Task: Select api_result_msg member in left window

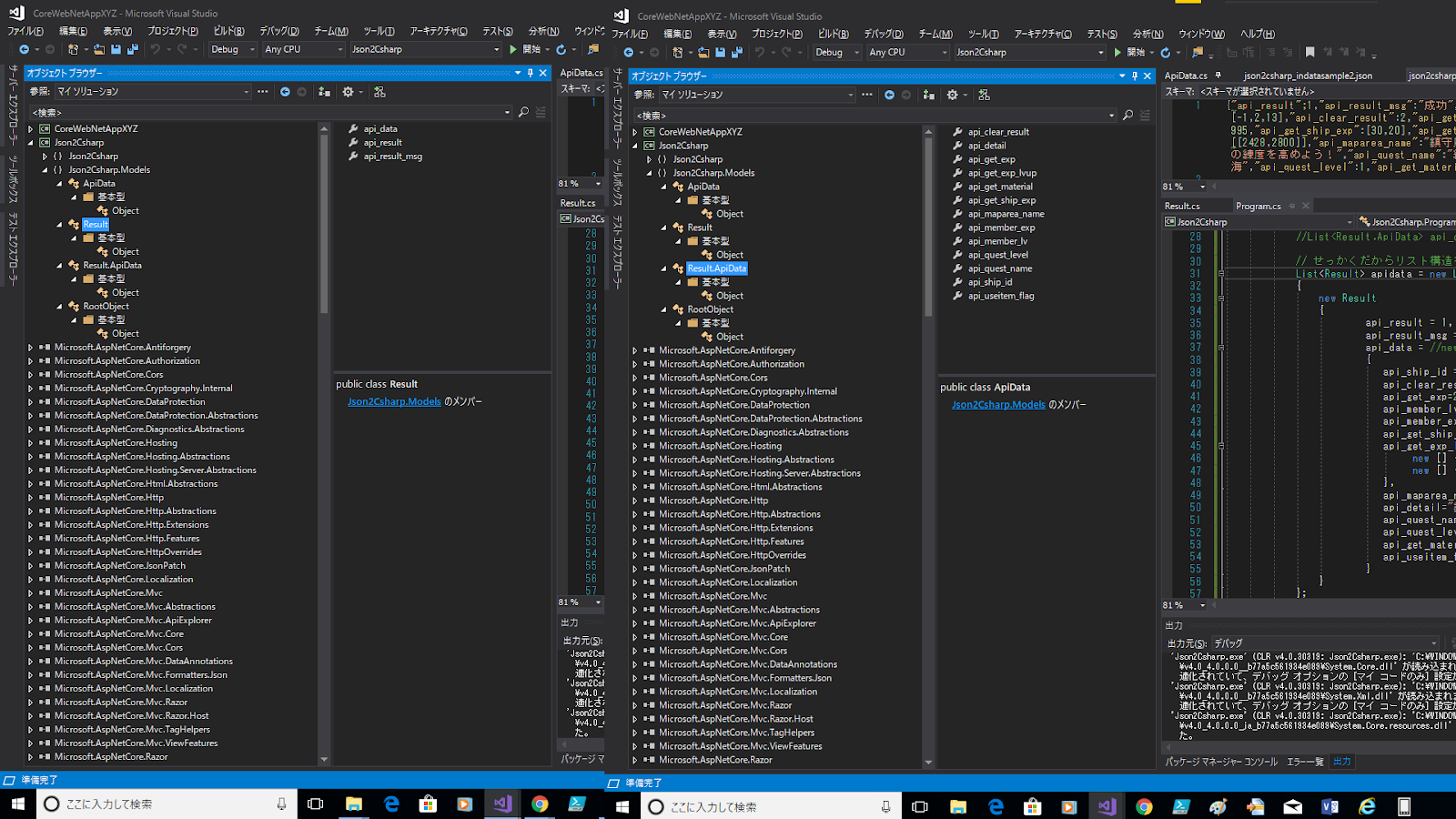Action: tap(392, 157)
